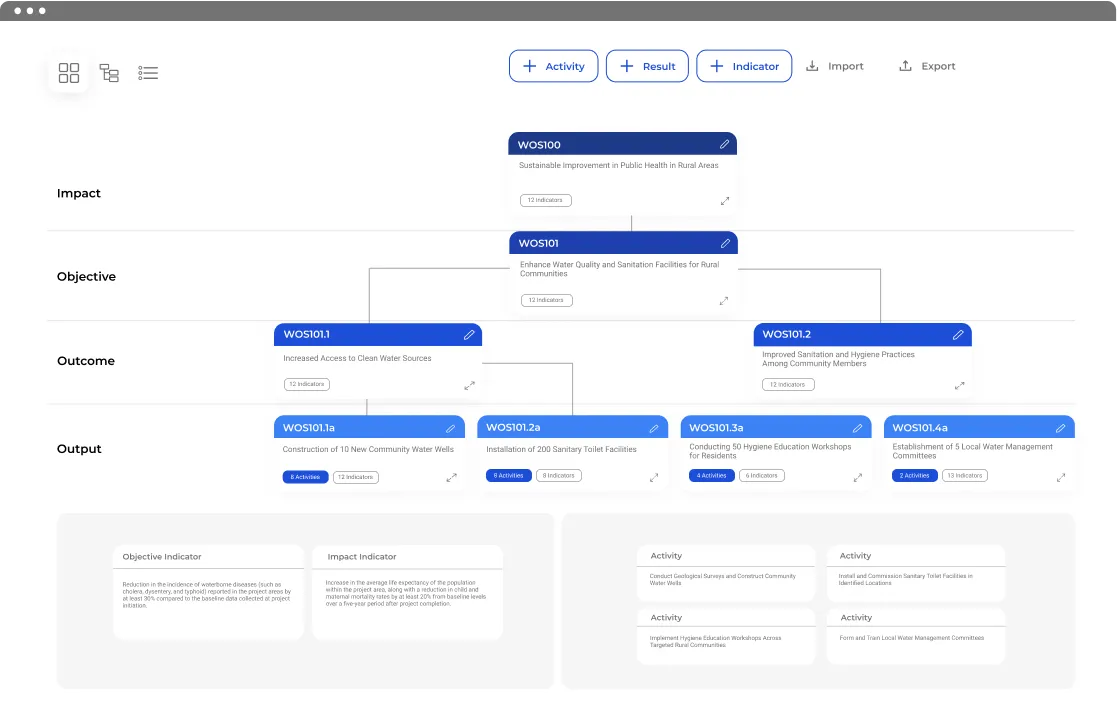Expand the WOS101.1 card
Screen dimensions: 1117x707
pyautogui.click(x=469, y=386)
